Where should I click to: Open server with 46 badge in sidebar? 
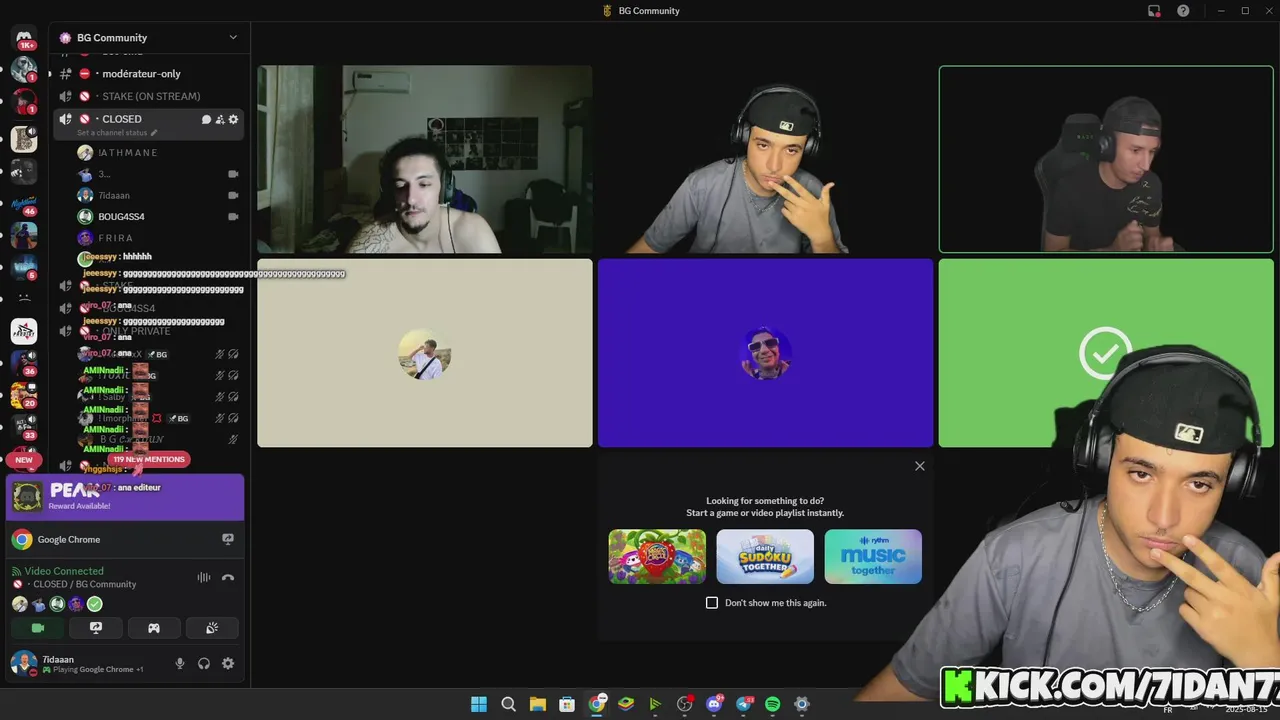coord(24,204)
